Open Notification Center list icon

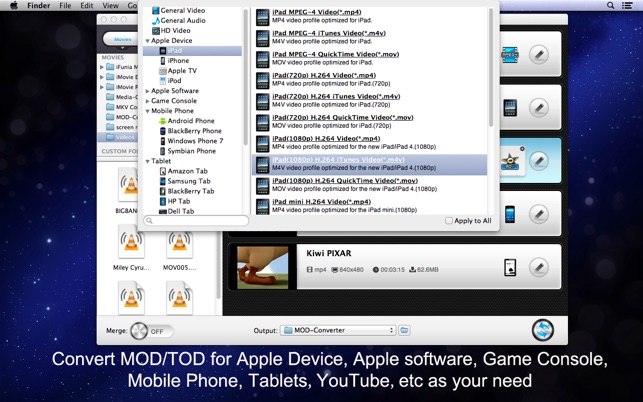(627, 5)
